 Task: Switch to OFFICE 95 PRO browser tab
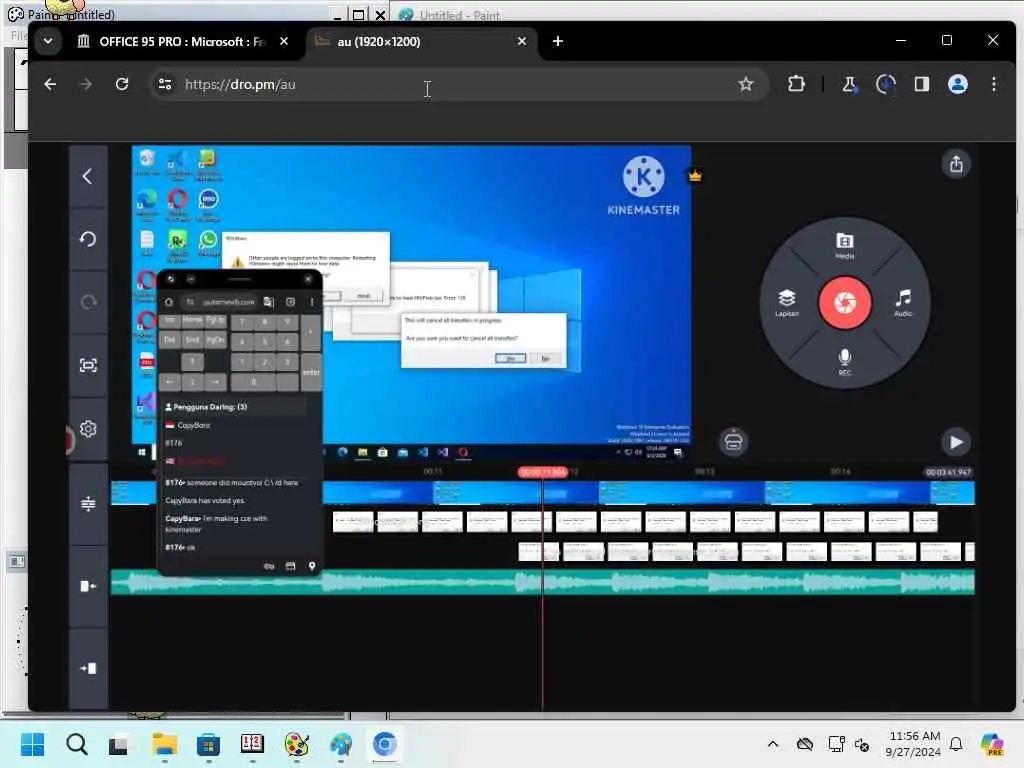[x=172, y=41]
